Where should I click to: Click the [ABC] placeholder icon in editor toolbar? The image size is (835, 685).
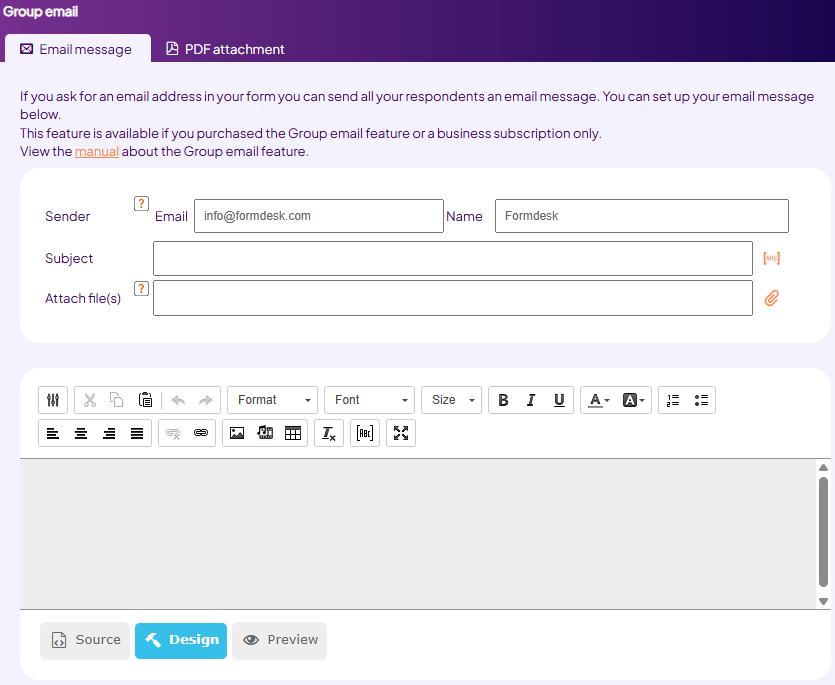(x=365, y=434)
